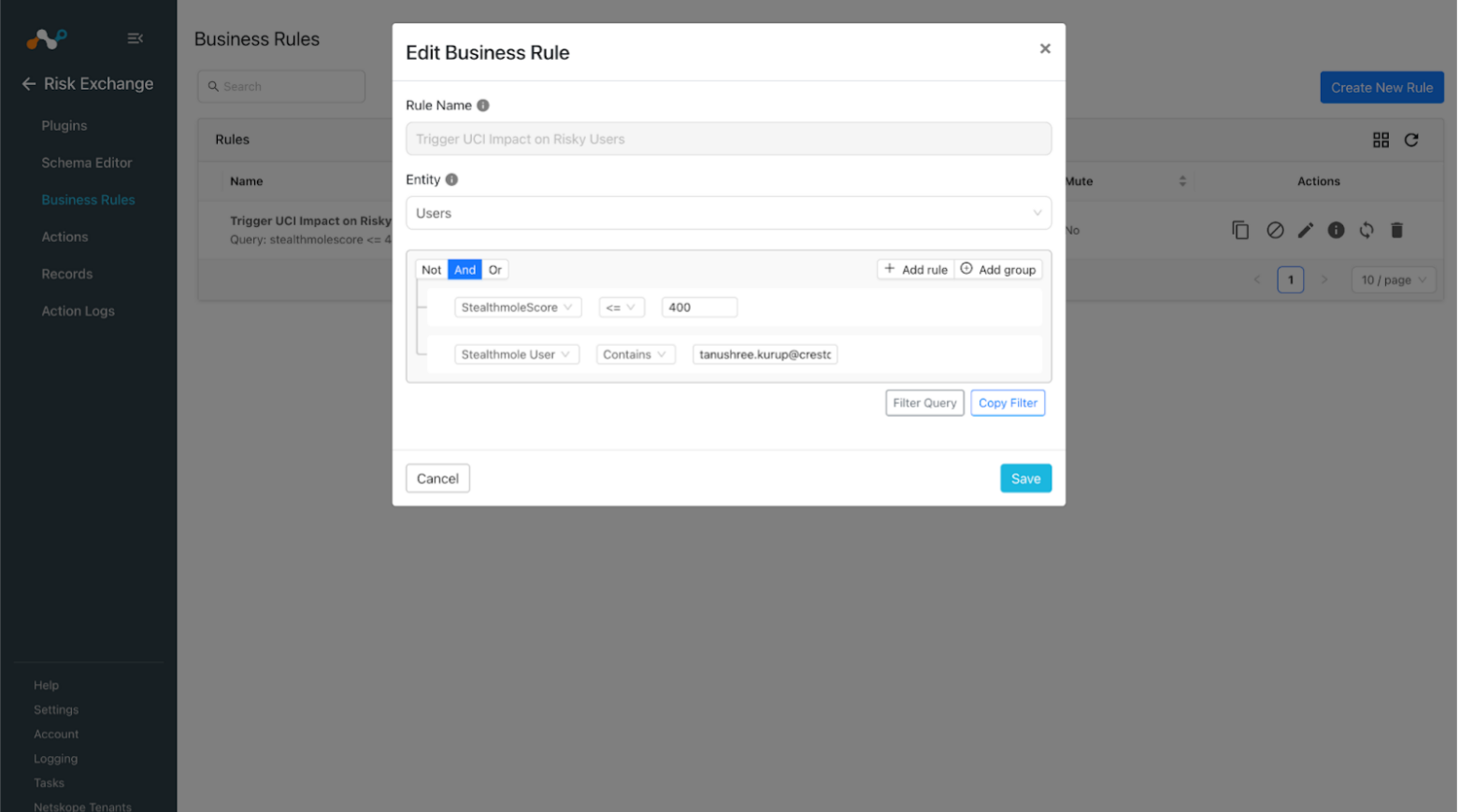This screenshot has width=1459, height=812.
Task: Click the rule info icon in Actions
Action: (1337, 230)
